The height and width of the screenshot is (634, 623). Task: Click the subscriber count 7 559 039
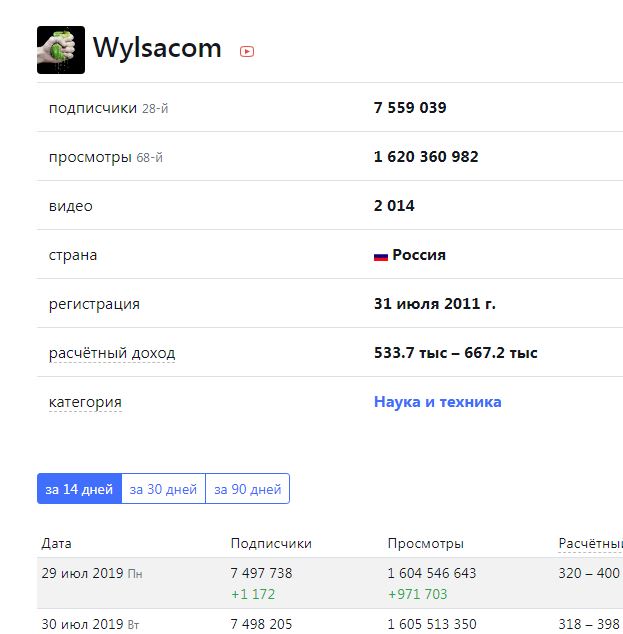[x=410, y=108]
